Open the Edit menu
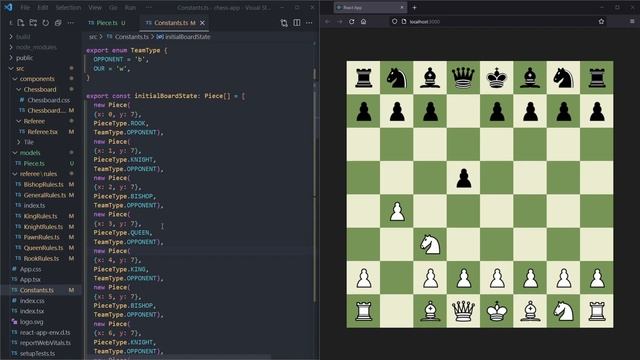Viewport: 640px width, 360px height. pos(42,7)
